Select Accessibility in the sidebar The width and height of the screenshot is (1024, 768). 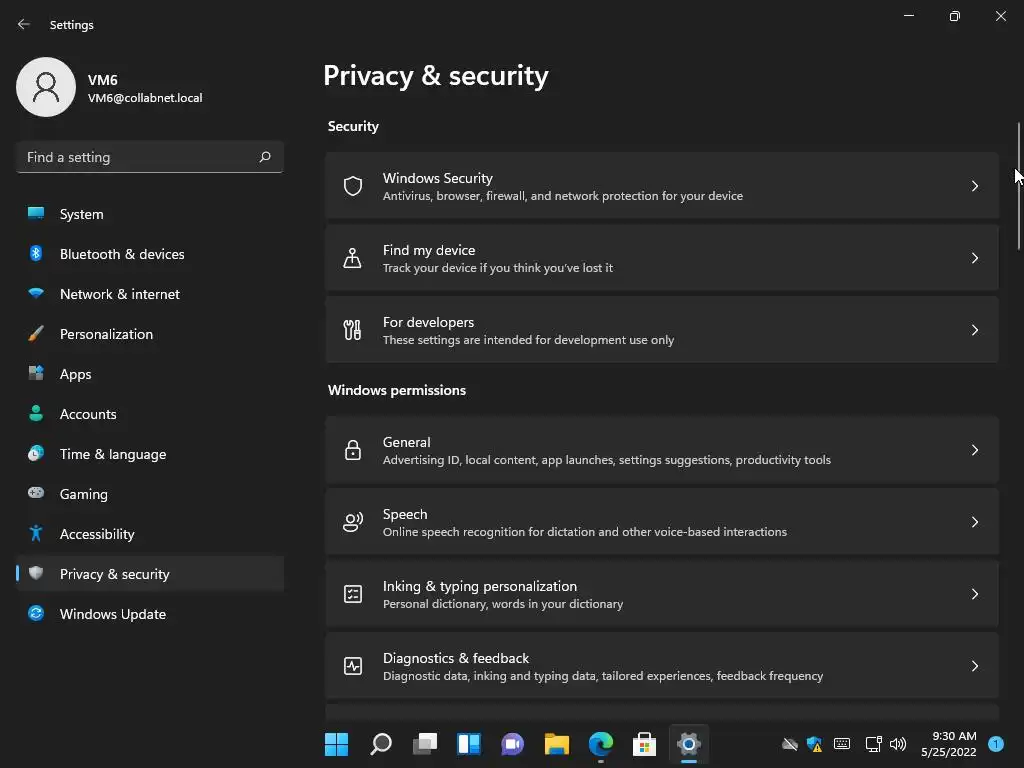click(150, 534)
